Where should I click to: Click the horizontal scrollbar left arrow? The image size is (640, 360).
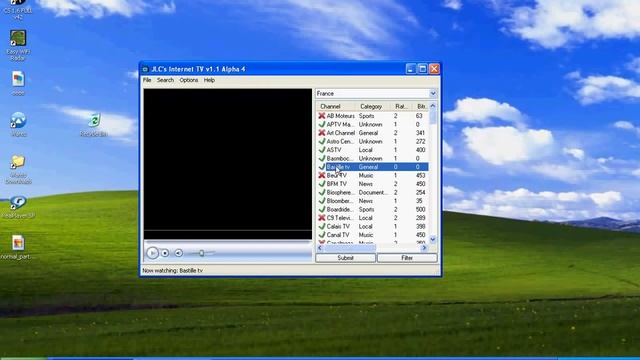(x=320, y=247)
